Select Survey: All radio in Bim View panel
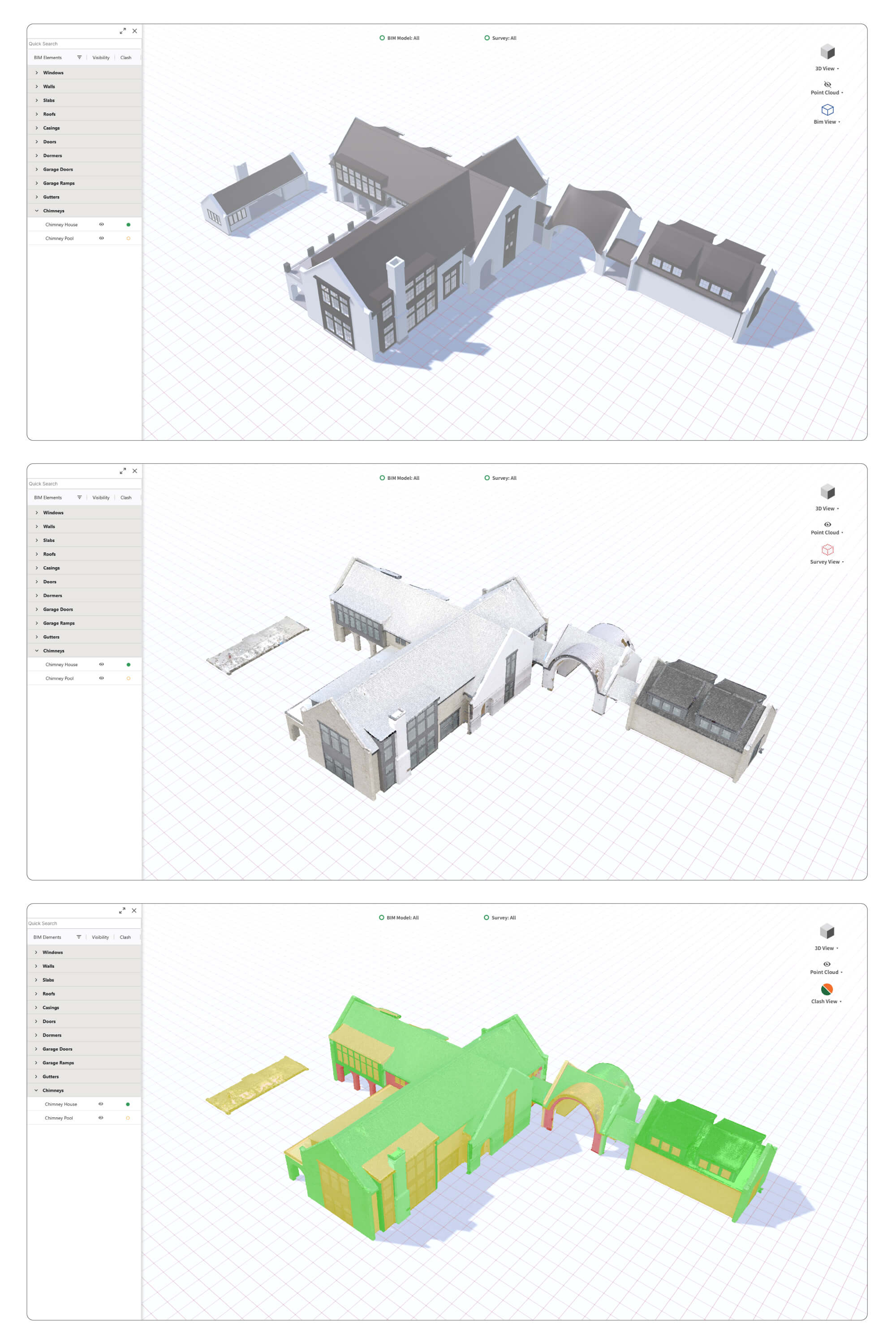The image size is (896, 1344). point(487,38)
